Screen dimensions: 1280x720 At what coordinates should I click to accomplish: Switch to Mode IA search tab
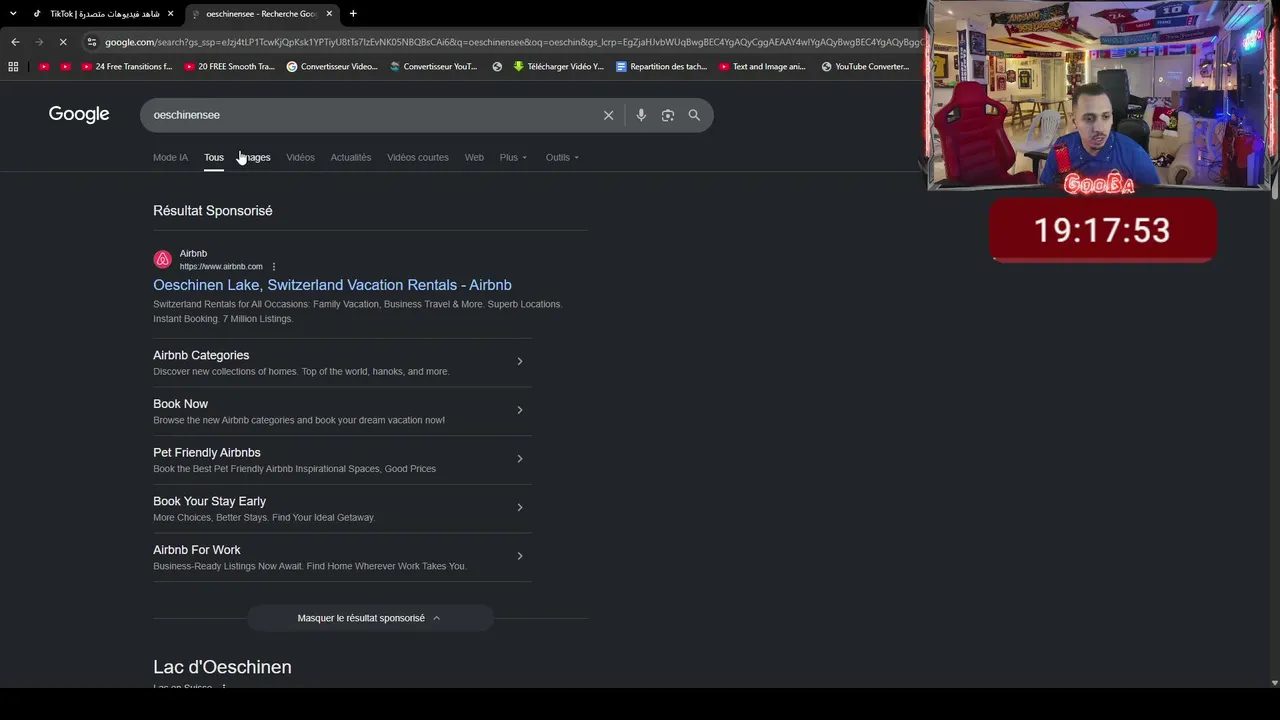pos(170,157)
